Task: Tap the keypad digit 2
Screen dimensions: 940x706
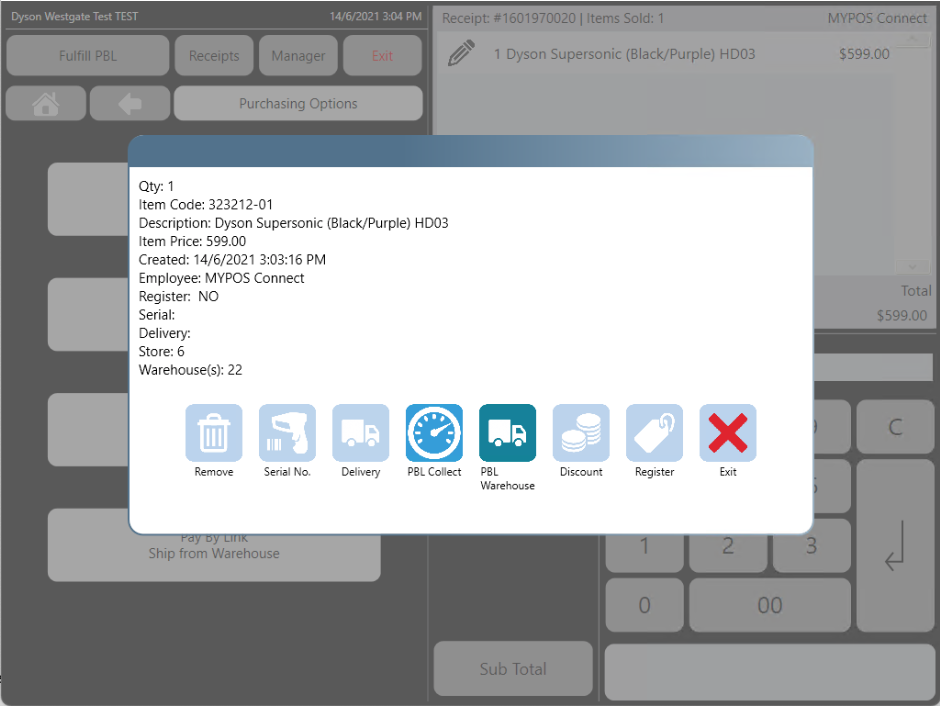Action: (x=728, y=545)
